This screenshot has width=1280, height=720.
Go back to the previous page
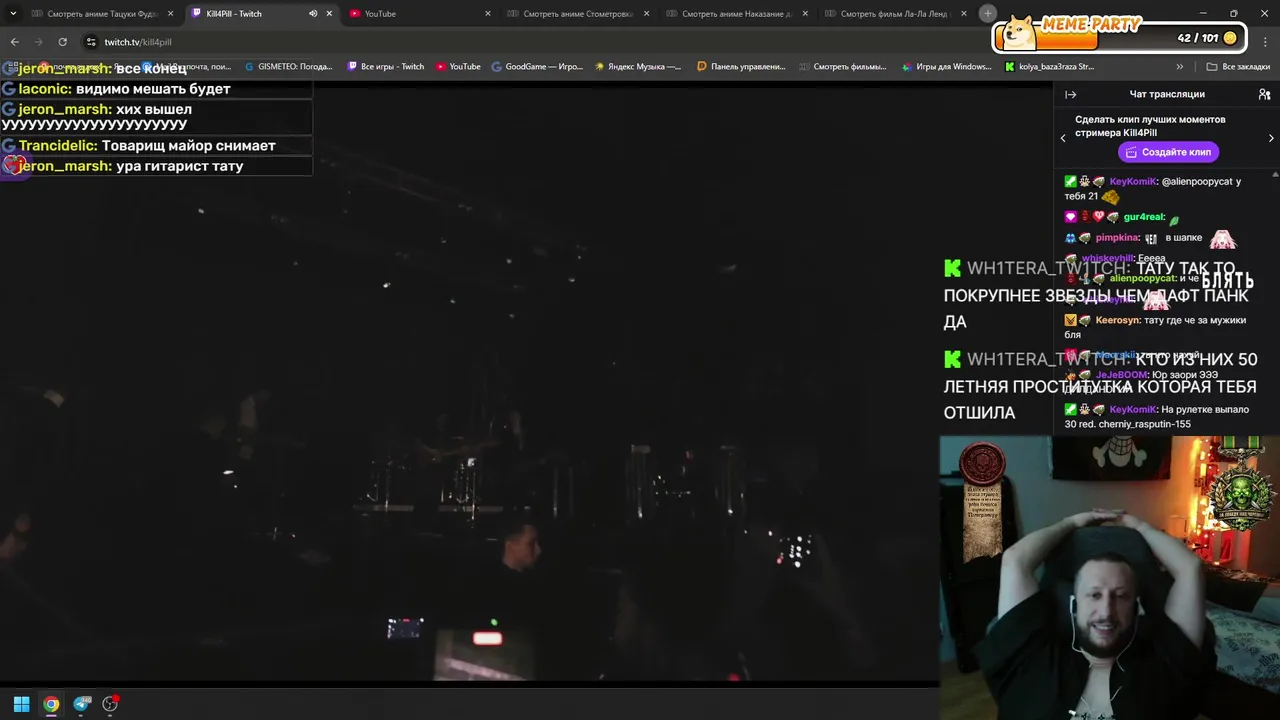click(14, 42)
